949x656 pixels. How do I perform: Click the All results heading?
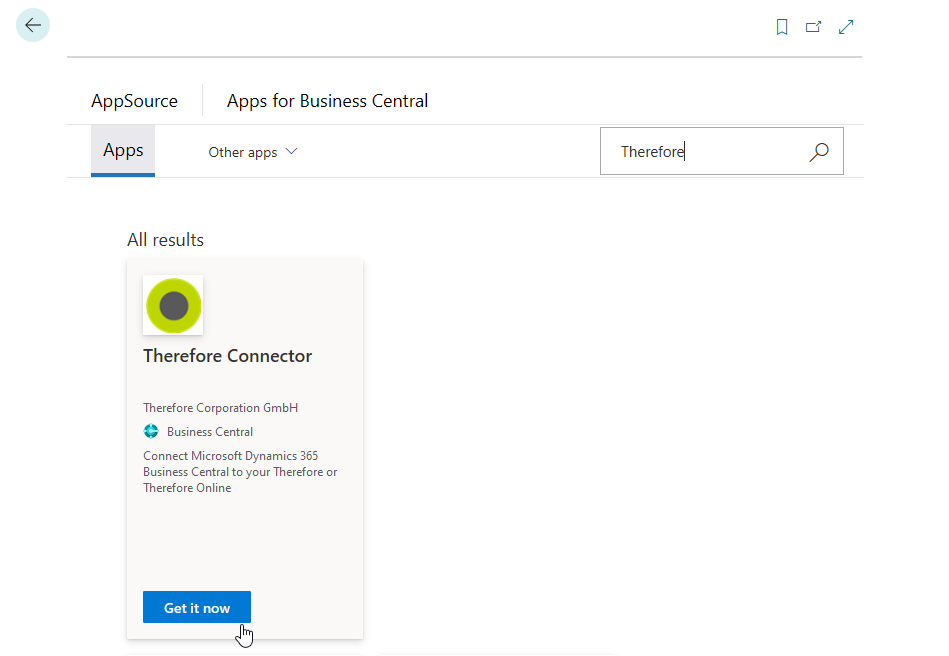165,240
